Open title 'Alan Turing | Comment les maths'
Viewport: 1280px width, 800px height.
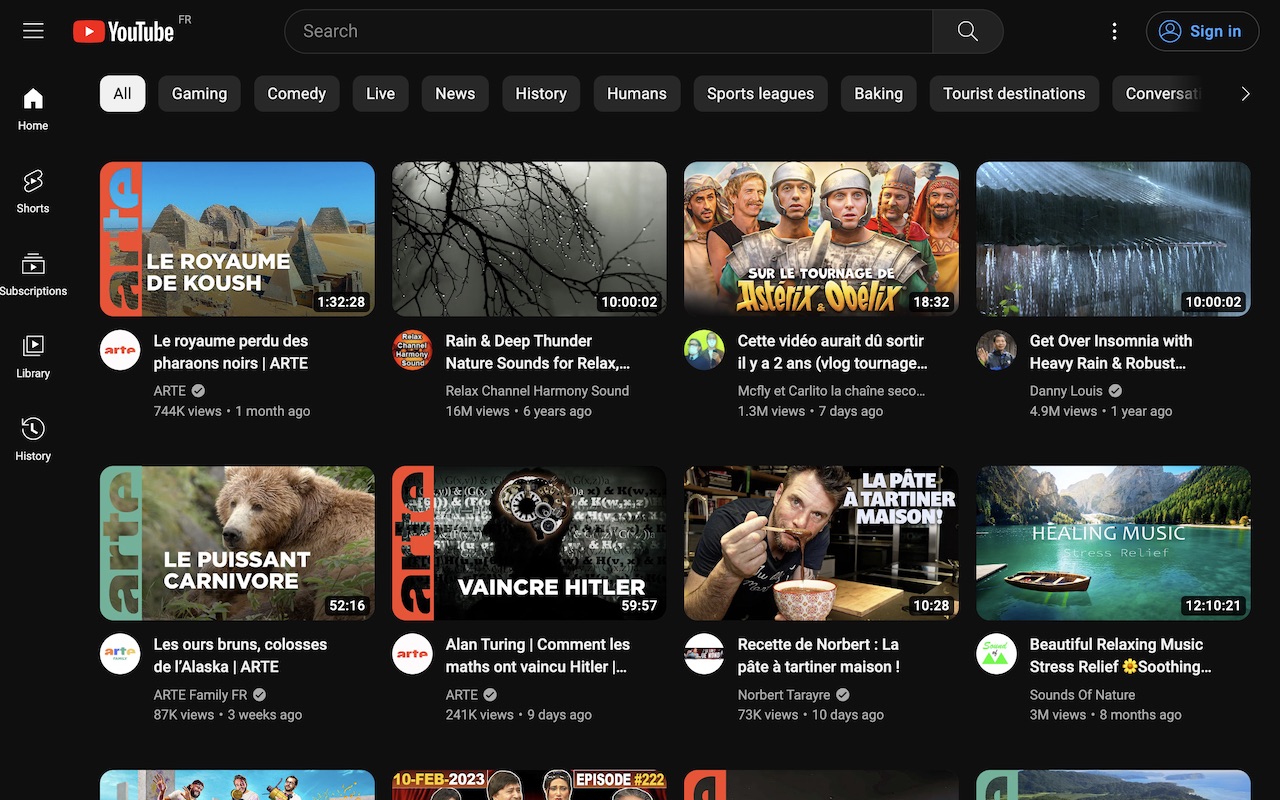(x=538, y=656)
